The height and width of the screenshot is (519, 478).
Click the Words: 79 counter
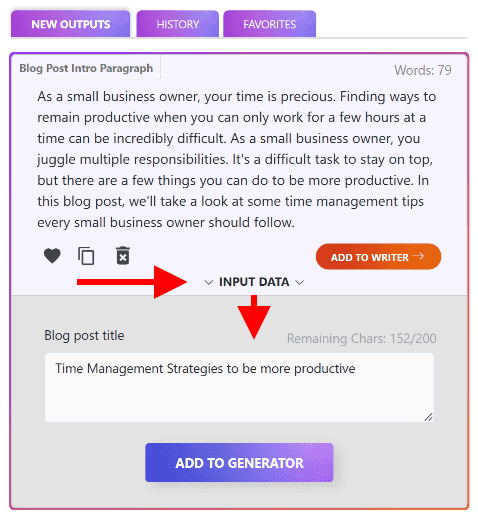[x=423, y=70]
